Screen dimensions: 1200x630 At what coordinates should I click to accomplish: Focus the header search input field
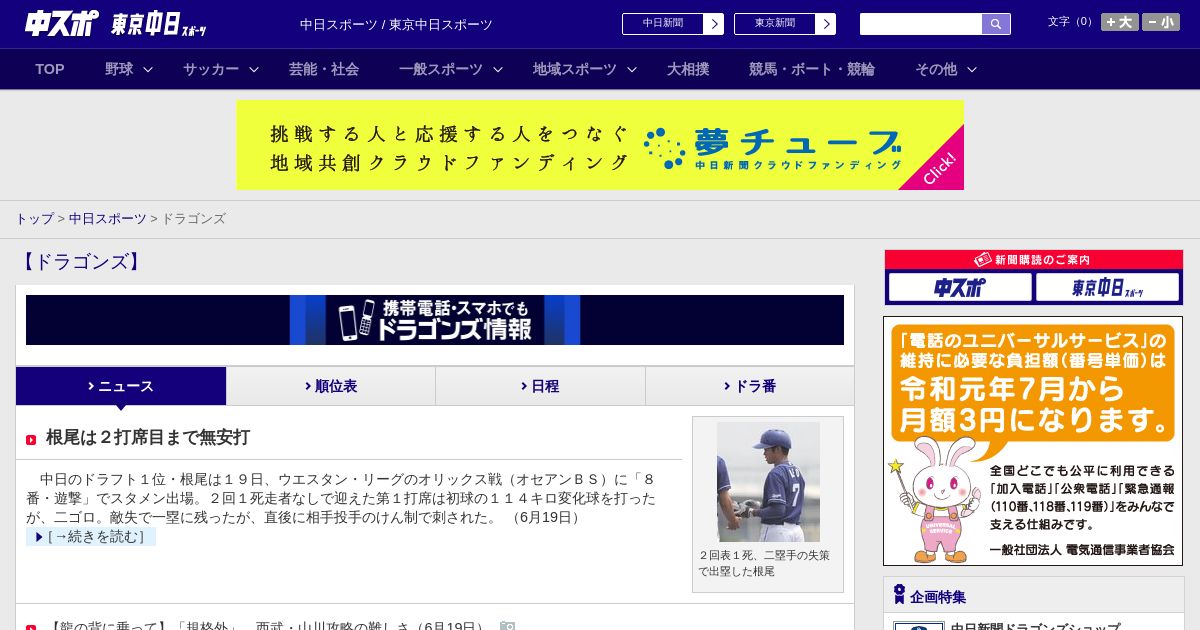tap(921, 24)
